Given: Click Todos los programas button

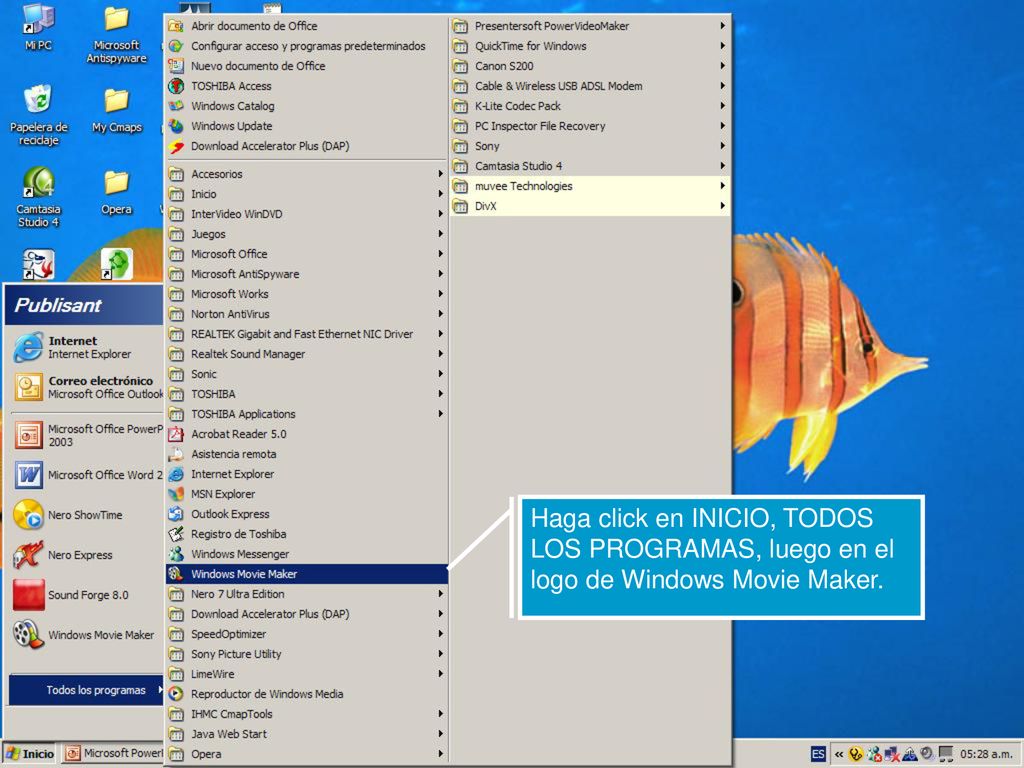Looking at the screenshot, I should click(86, 690).
